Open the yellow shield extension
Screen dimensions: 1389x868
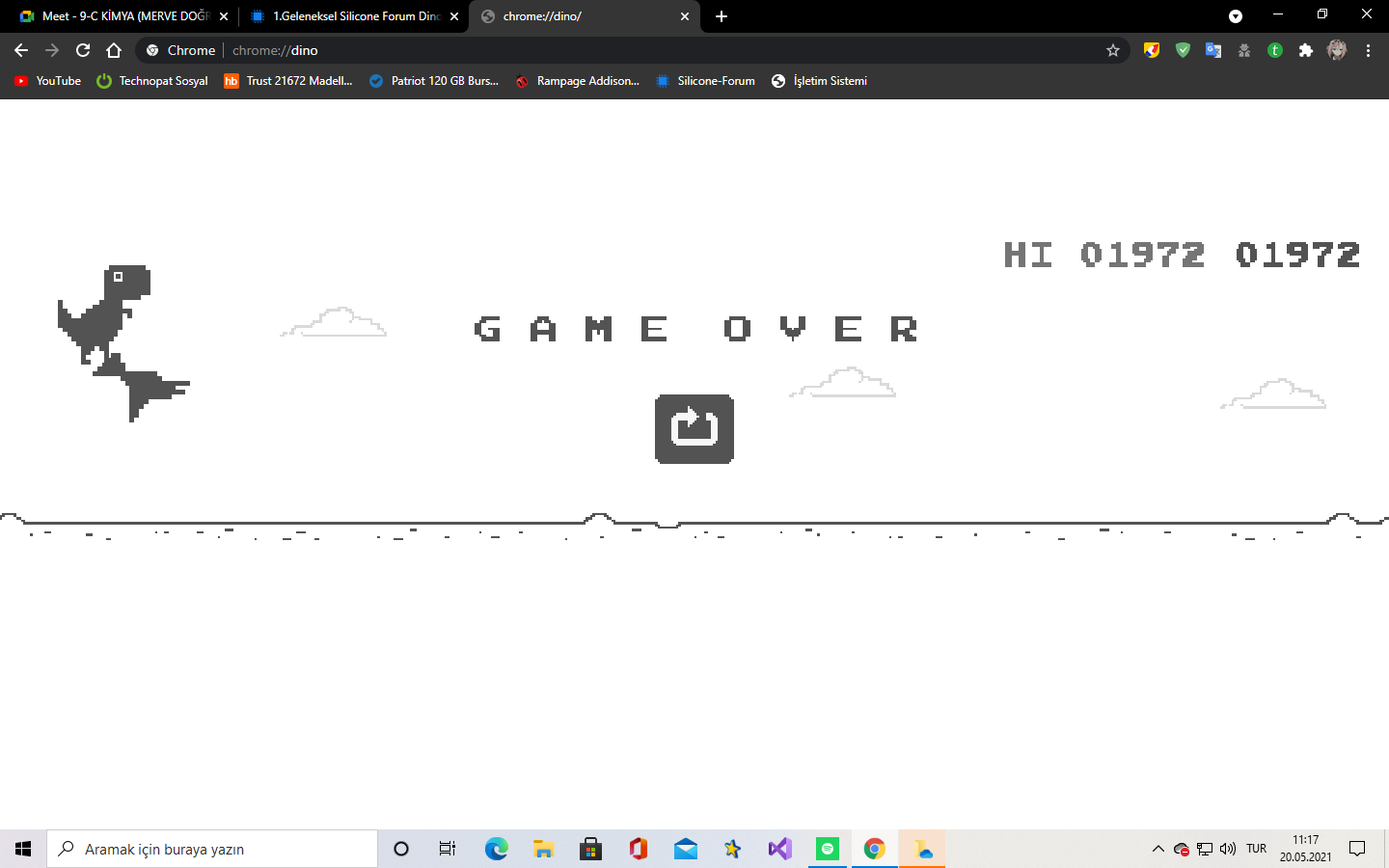[x=1152, y=50]
